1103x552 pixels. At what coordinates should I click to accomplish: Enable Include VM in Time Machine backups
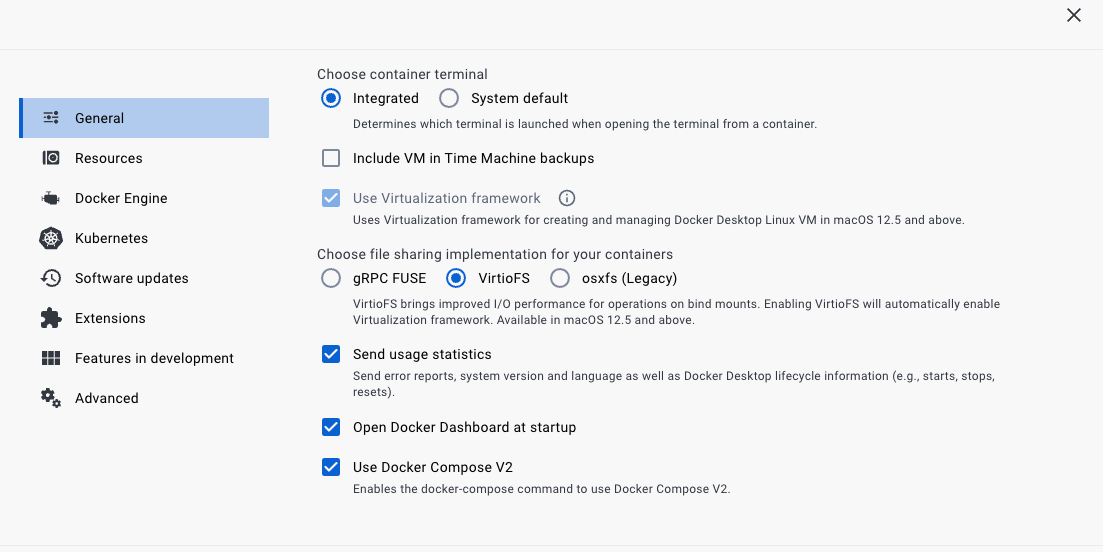[x=331, y=158]
